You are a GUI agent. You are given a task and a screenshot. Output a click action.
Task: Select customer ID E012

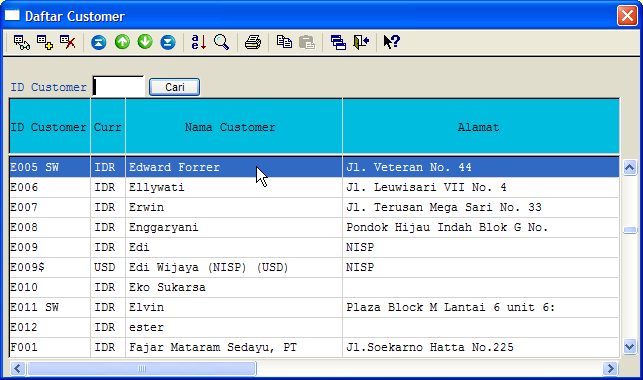50,328
